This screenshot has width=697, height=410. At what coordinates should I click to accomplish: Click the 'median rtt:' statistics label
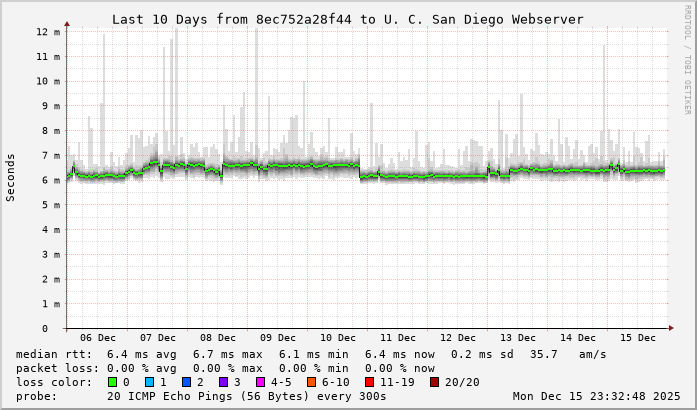54,354
